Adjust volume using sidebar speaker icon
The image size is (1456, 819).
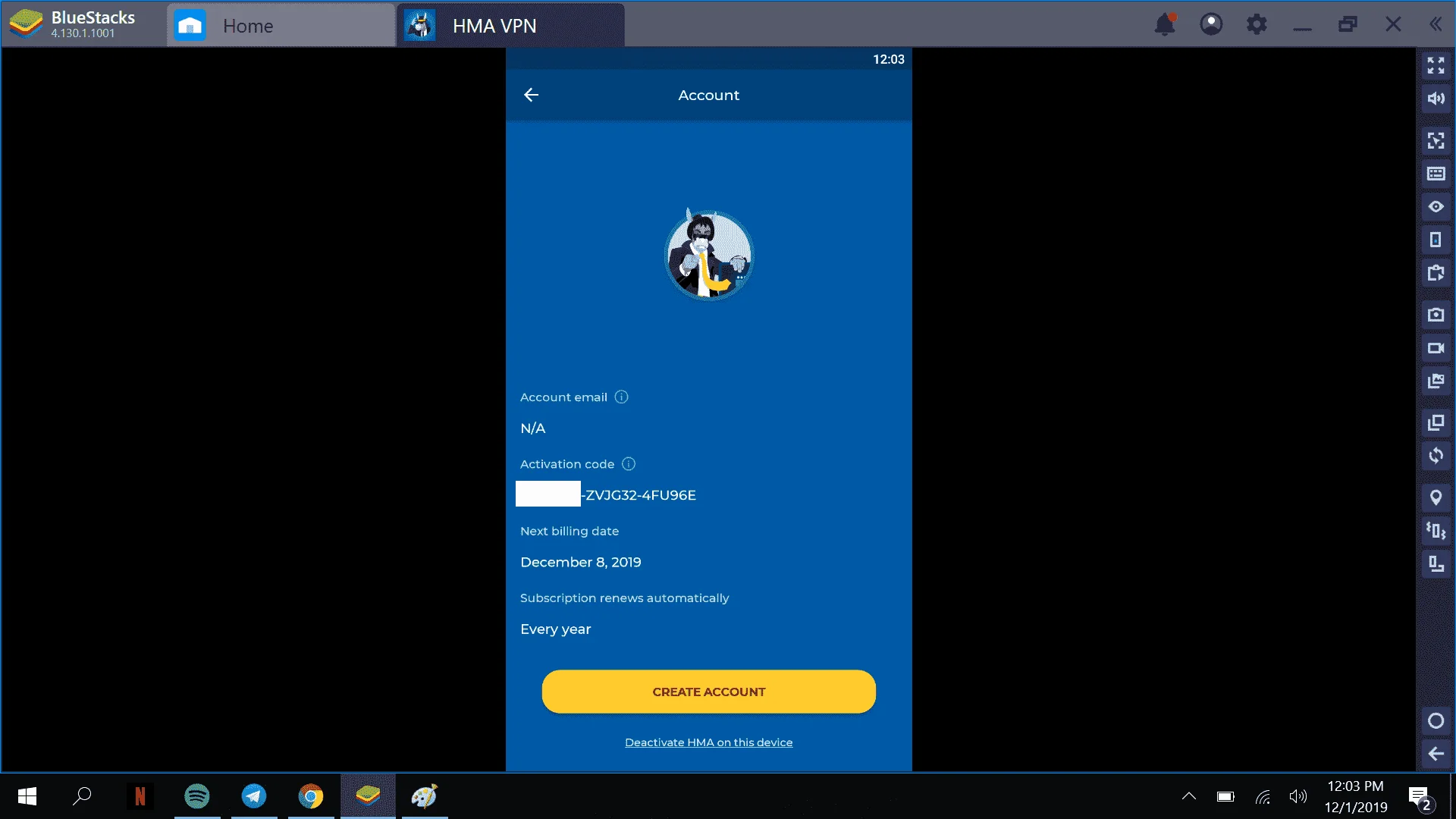click(1436, 99)
